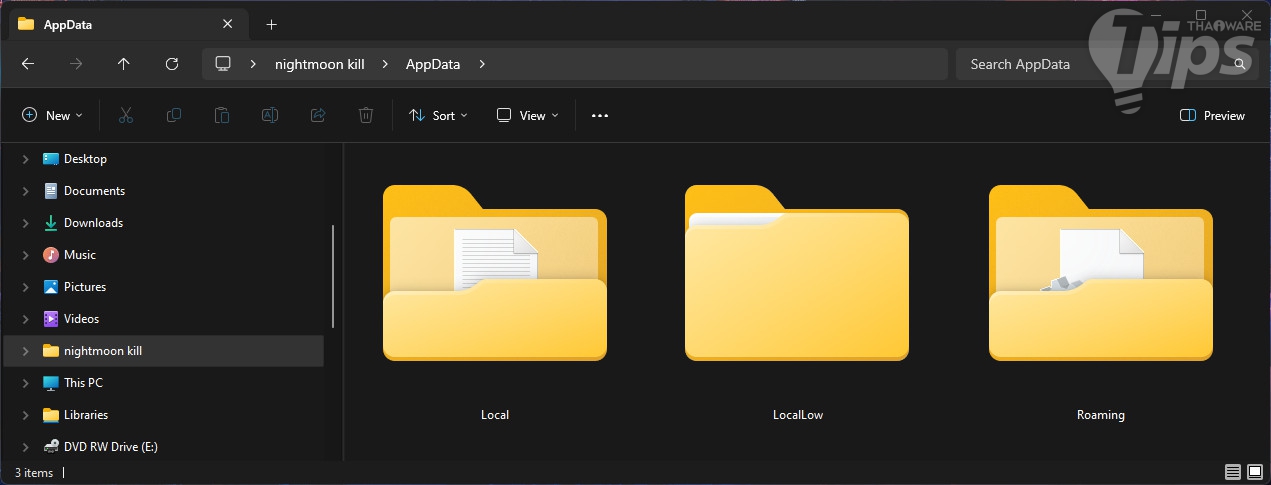Click the Paste clipboard icon
The image size is (1271, 485).
222,116
